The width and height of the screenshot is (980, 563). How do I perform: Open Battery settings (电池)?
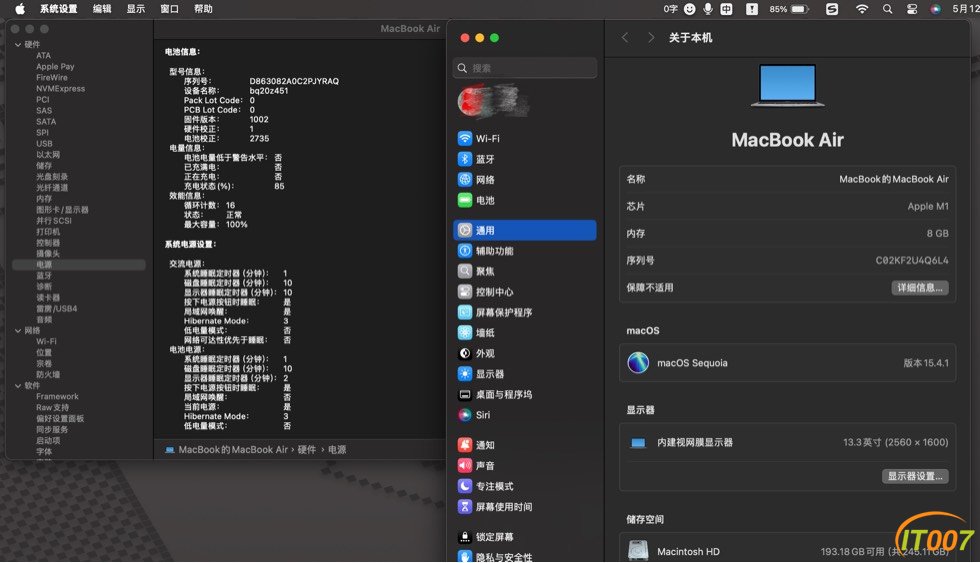(524, 201)
